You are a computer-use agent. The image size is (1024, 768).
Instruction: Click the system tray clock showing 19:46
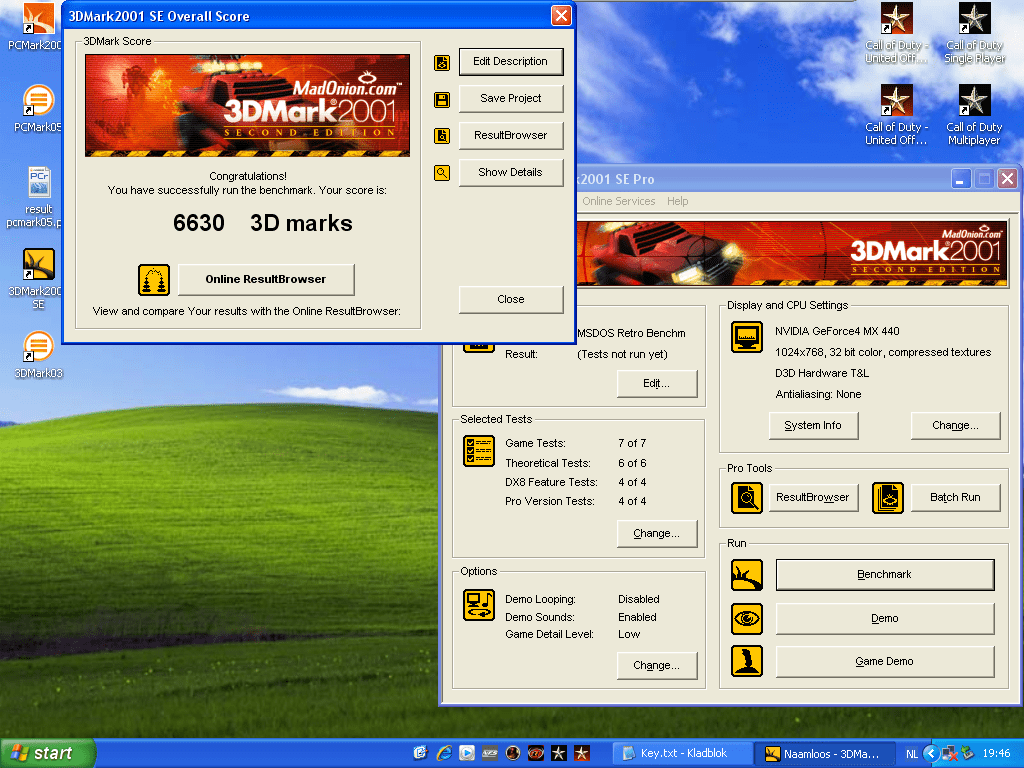click(x=996, y=754)
